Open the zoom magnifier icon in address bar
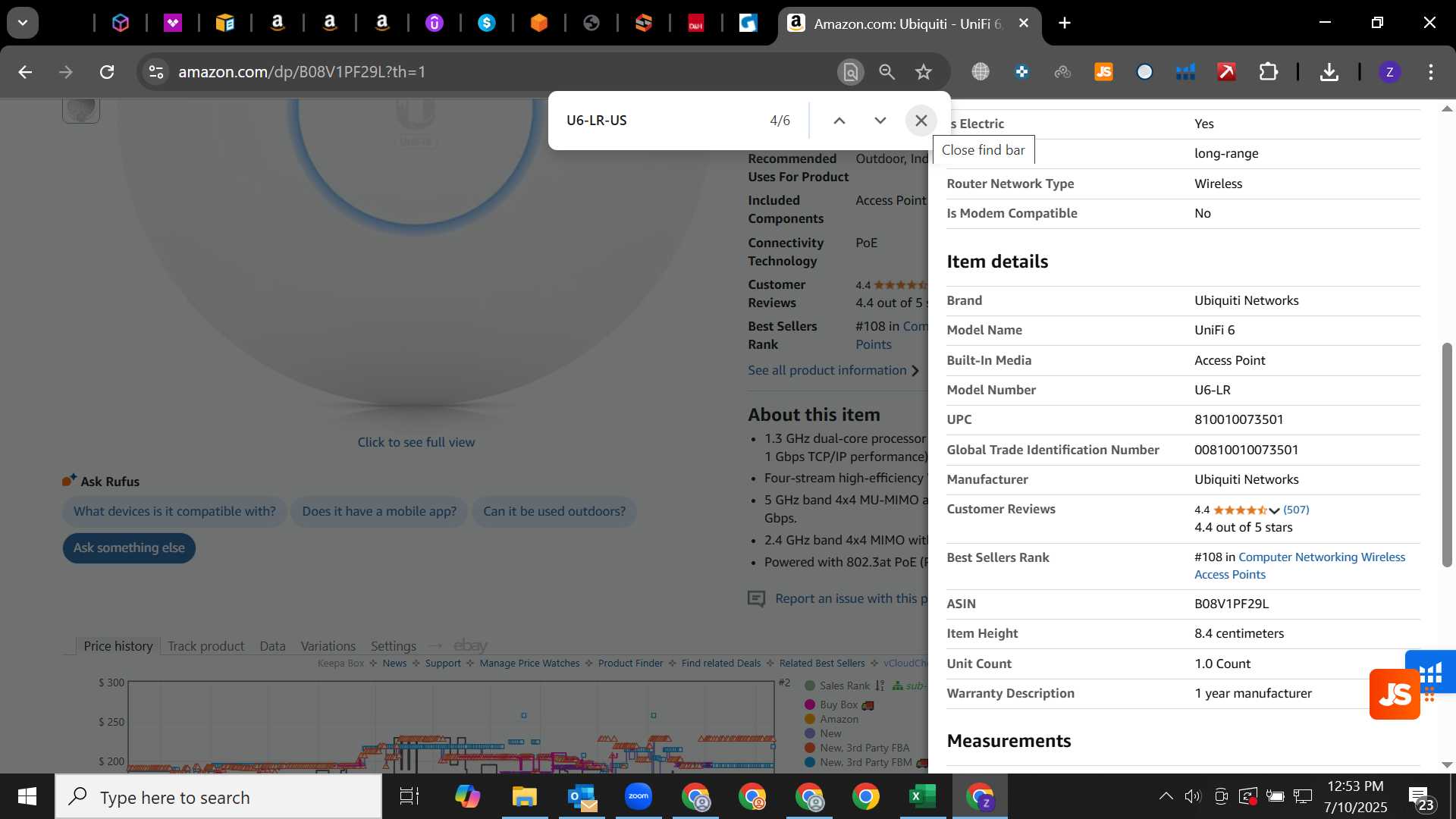The width and height of the screenshot is (1456, 819). click(886, 72)
